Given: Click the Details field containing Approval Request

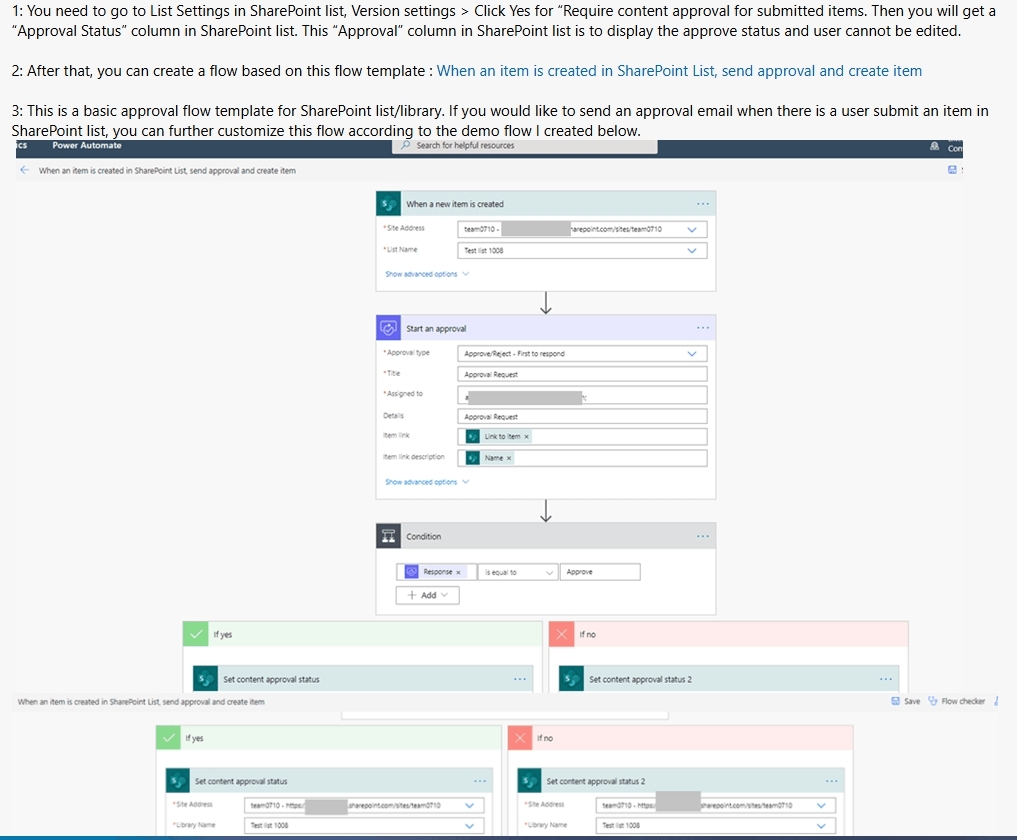Looking at the screenshot, I should point(582,416).
